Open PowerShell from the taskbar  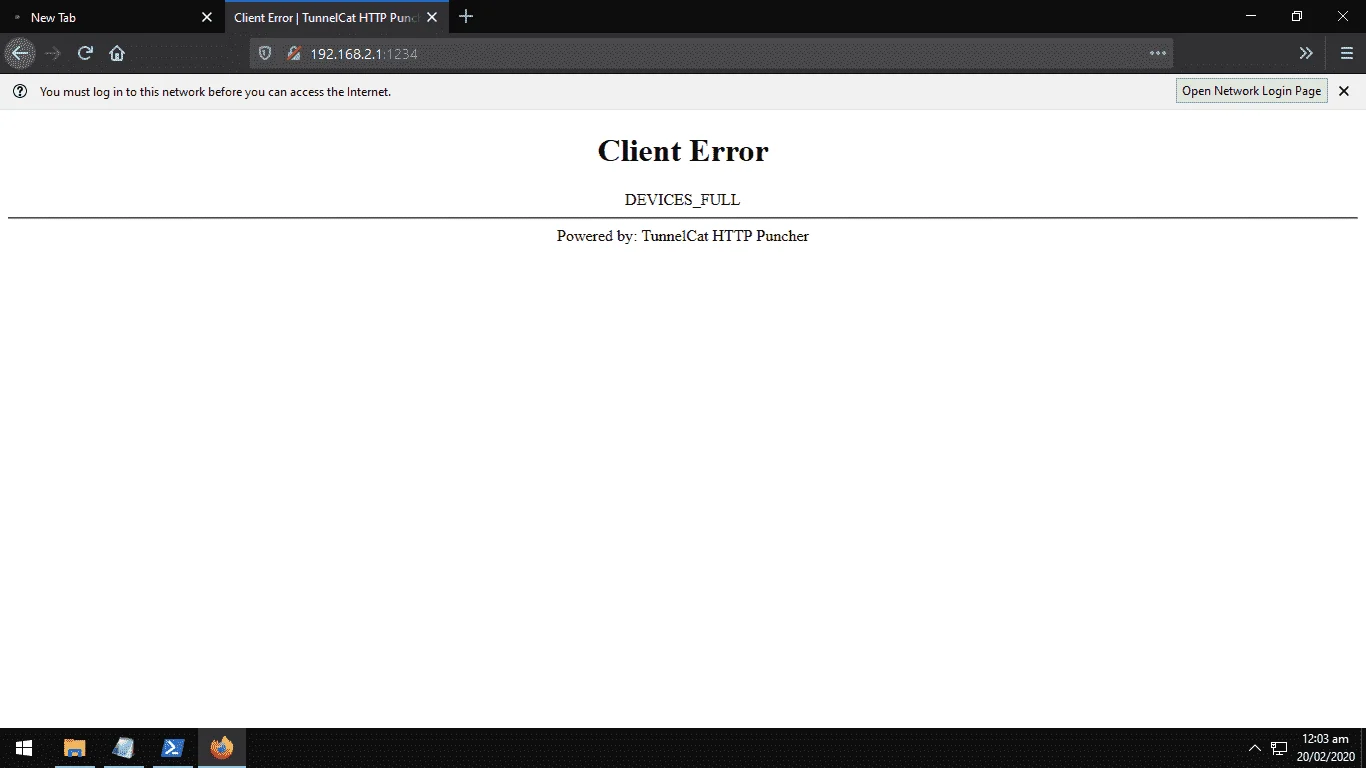[173, 748]
